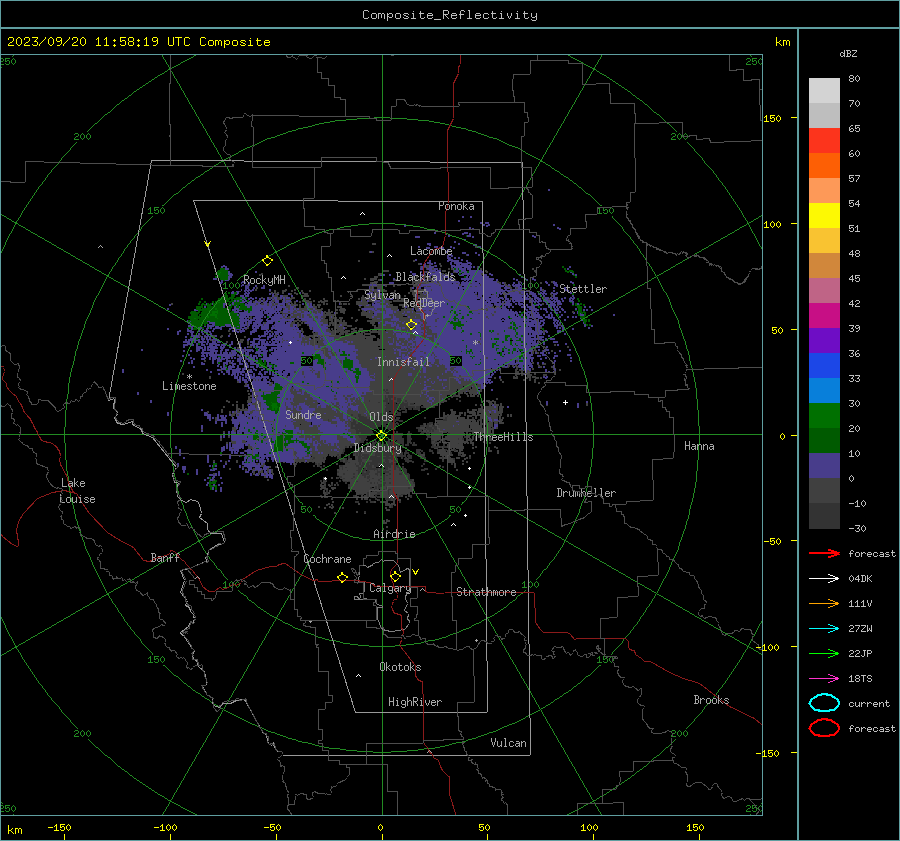
Task: Click the red 65 dBZ color swatch
Action: click(824, 140)
